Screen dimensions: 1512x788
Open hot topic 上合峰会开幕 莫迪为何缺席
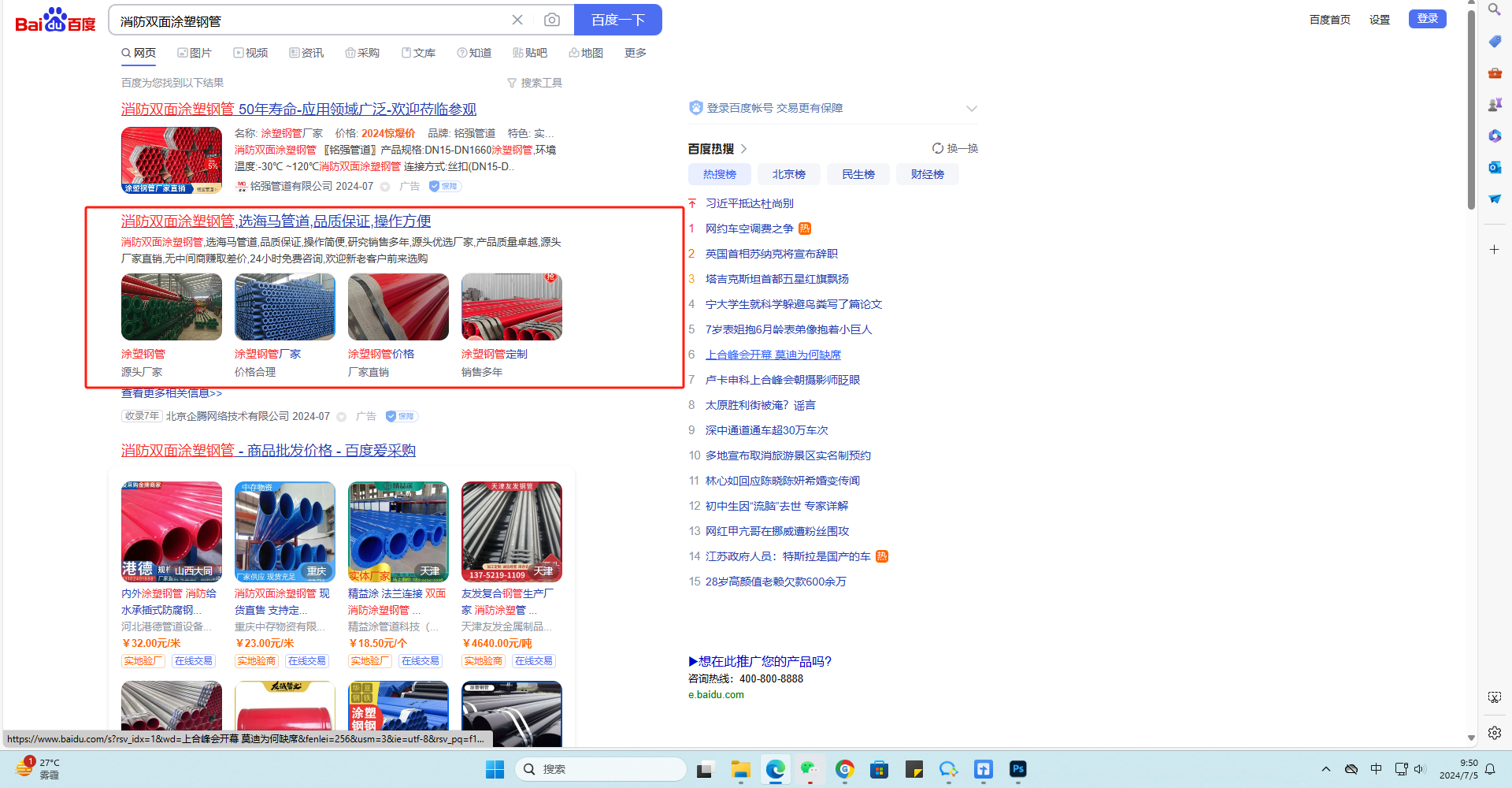tap(773, 355)
